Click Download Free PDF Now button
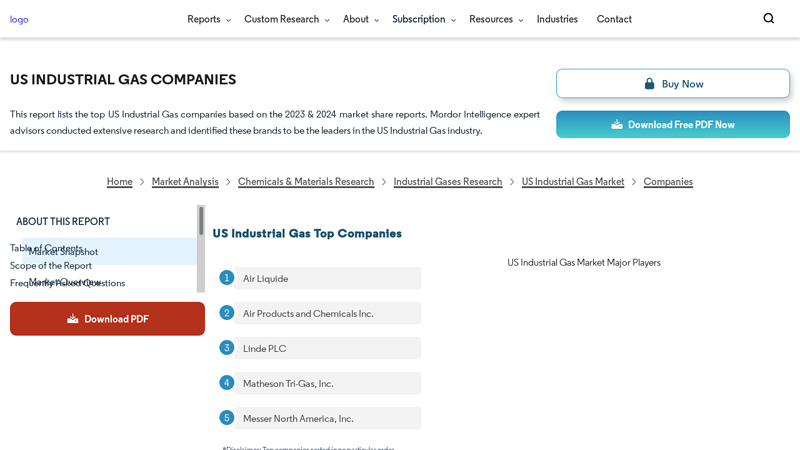This screenshot has height=450, width=800. coord(672,124)
